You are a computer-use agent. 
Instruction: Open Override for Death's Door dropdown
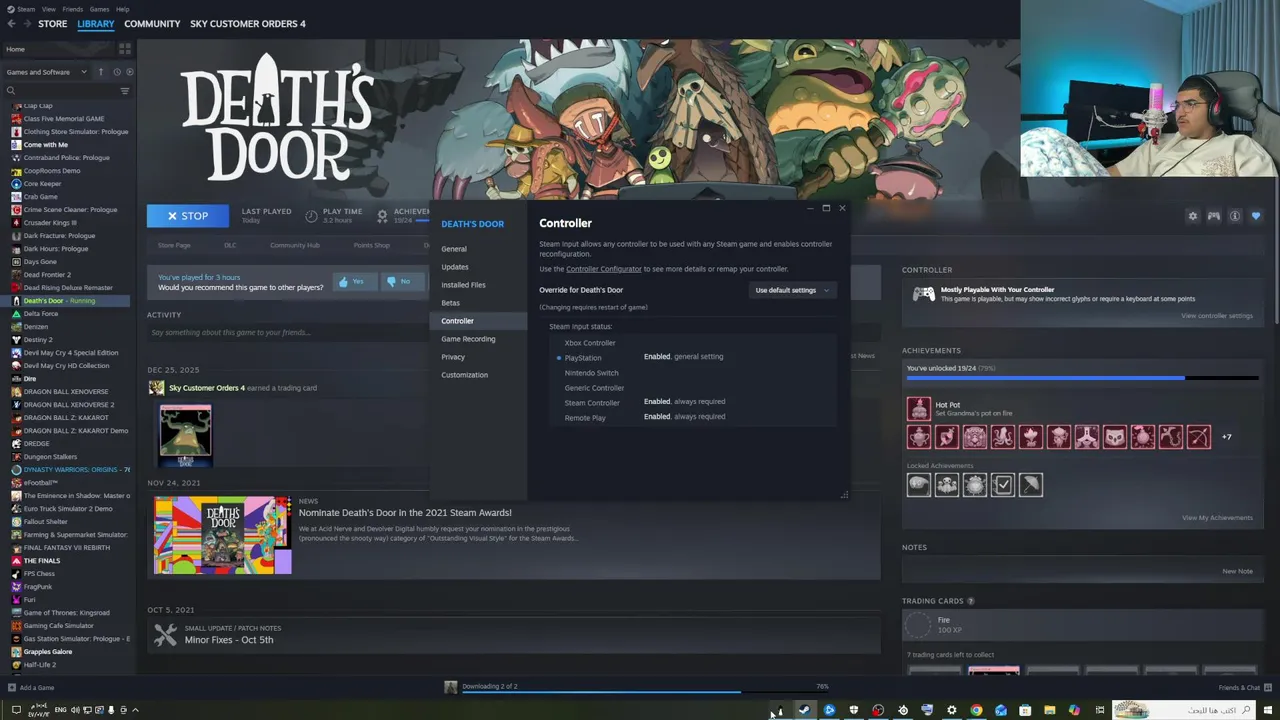click(791, 290)
